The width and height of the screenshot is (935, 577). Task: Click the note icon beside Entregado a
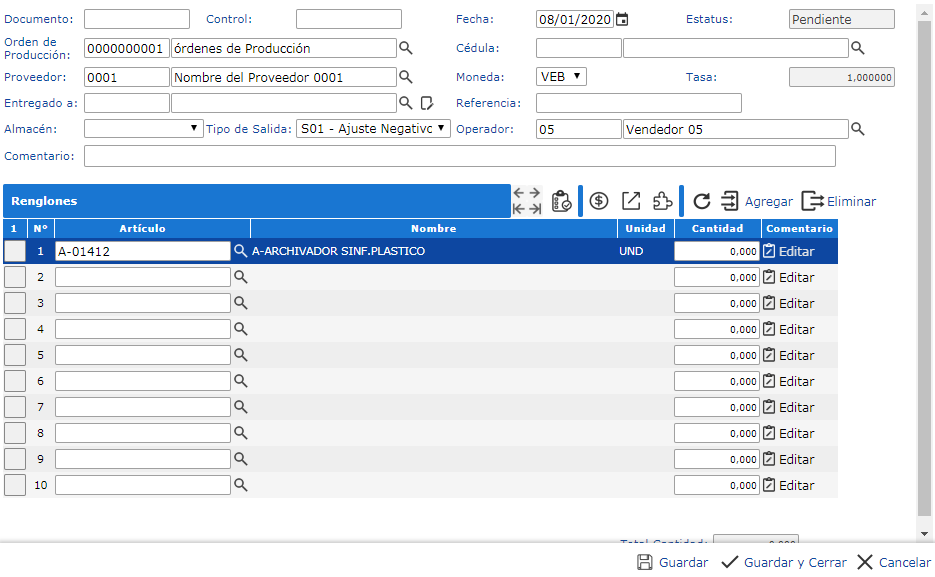click(427, 103)
